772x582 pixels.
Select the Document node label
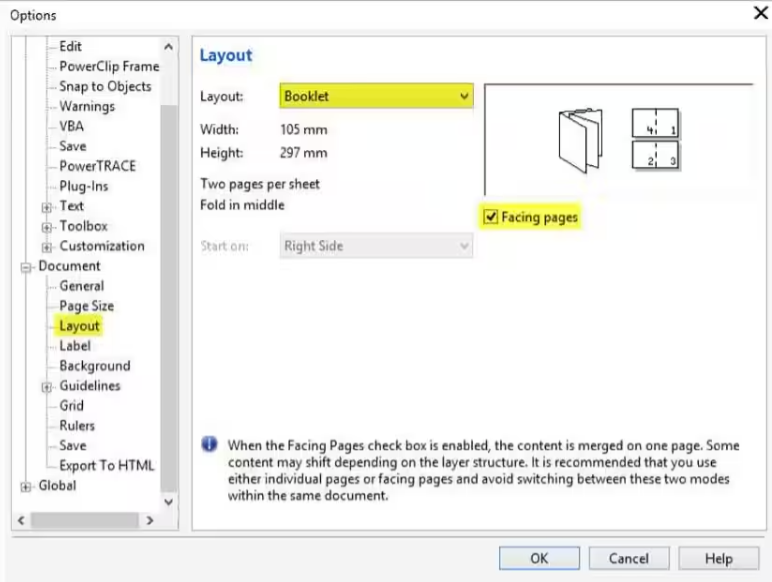click(69, 266)
